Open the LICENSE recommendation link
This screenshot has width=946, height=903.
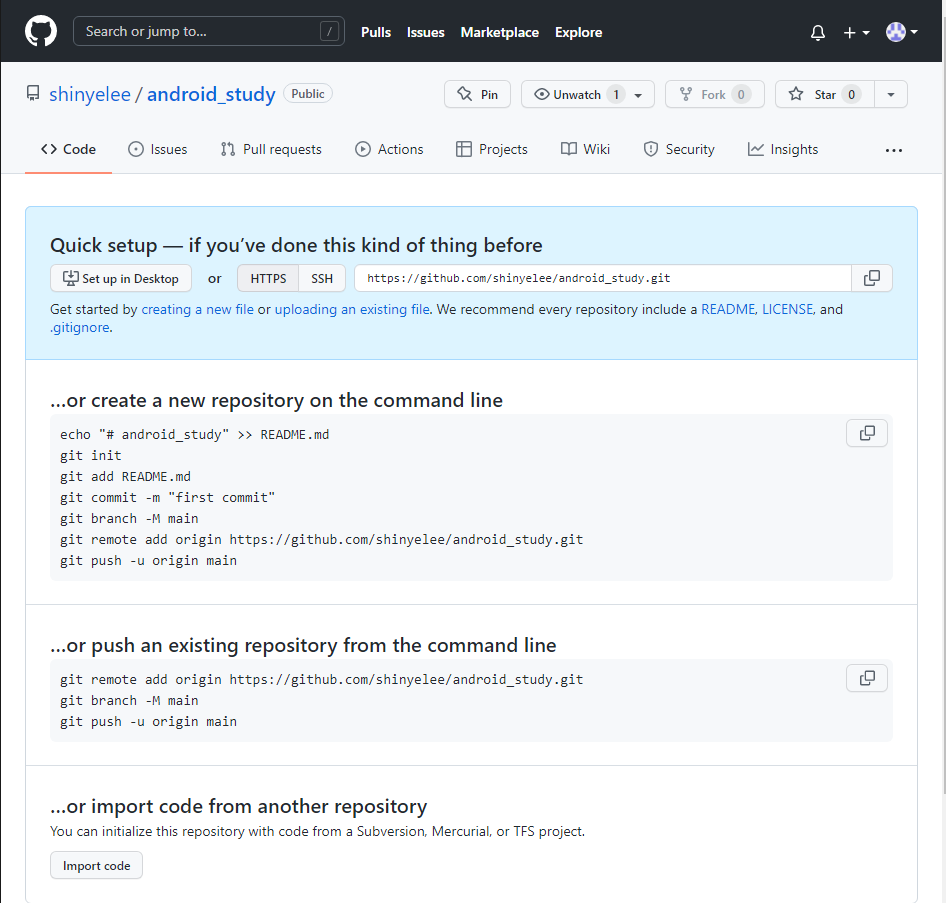[x=787, y=309]
